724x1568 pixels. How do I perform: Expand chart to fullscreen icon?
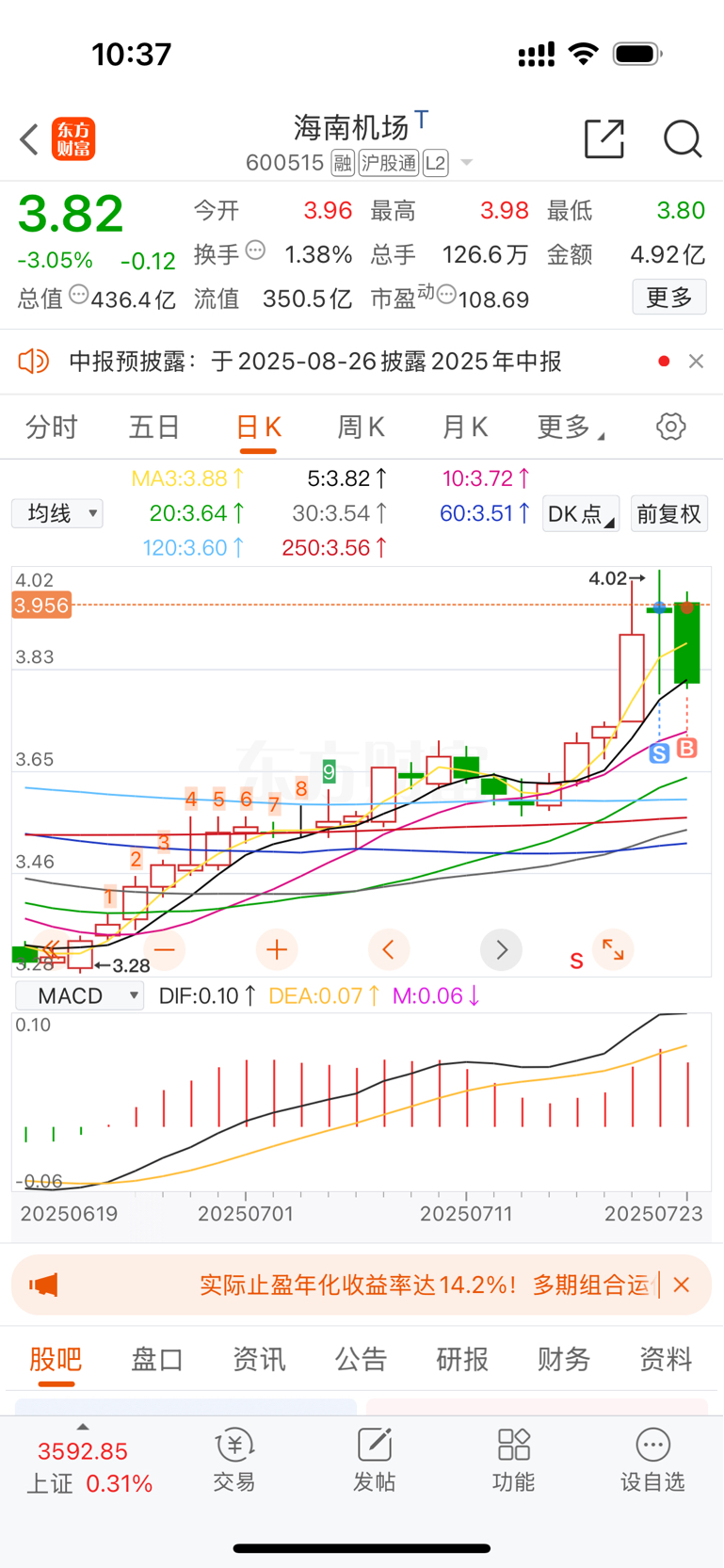pyautogui.click(x=613, y=949)
